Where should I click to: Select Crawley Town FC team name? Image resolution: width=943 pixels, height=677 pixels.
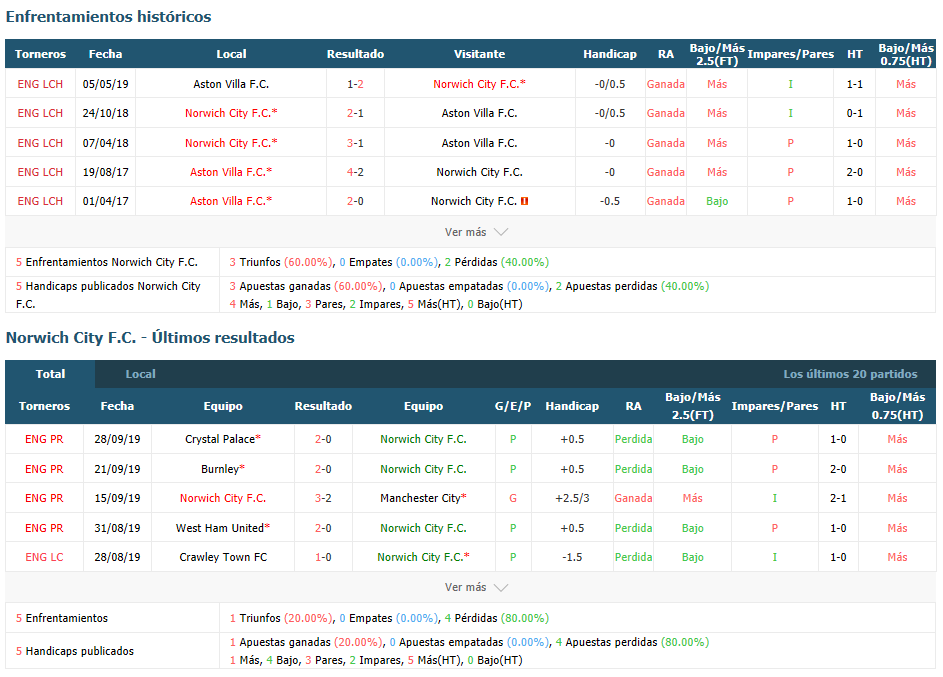point(223,557)
